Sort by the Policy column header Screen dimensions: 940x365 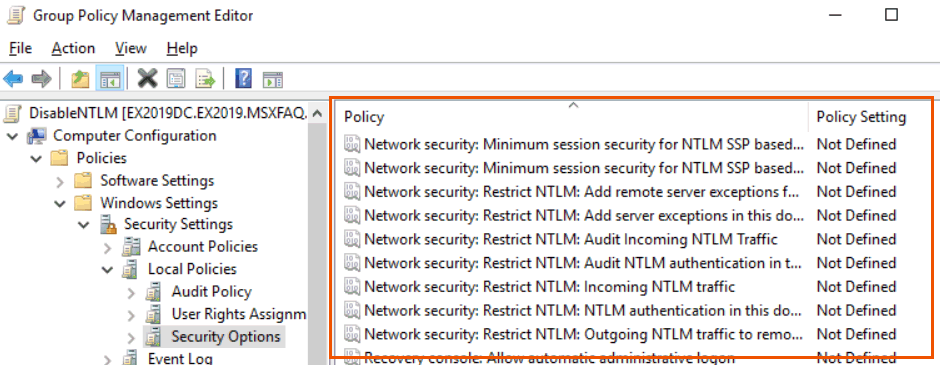[x=571, y=117]
